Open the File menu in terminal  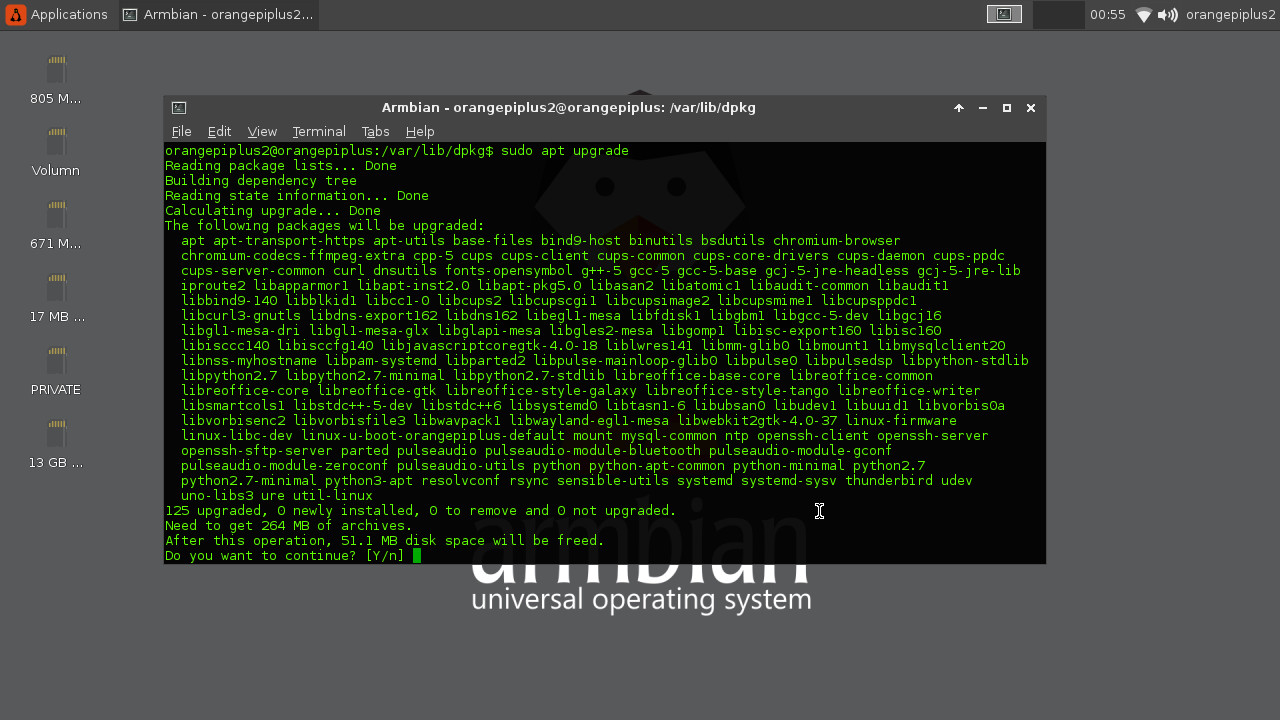181,132
